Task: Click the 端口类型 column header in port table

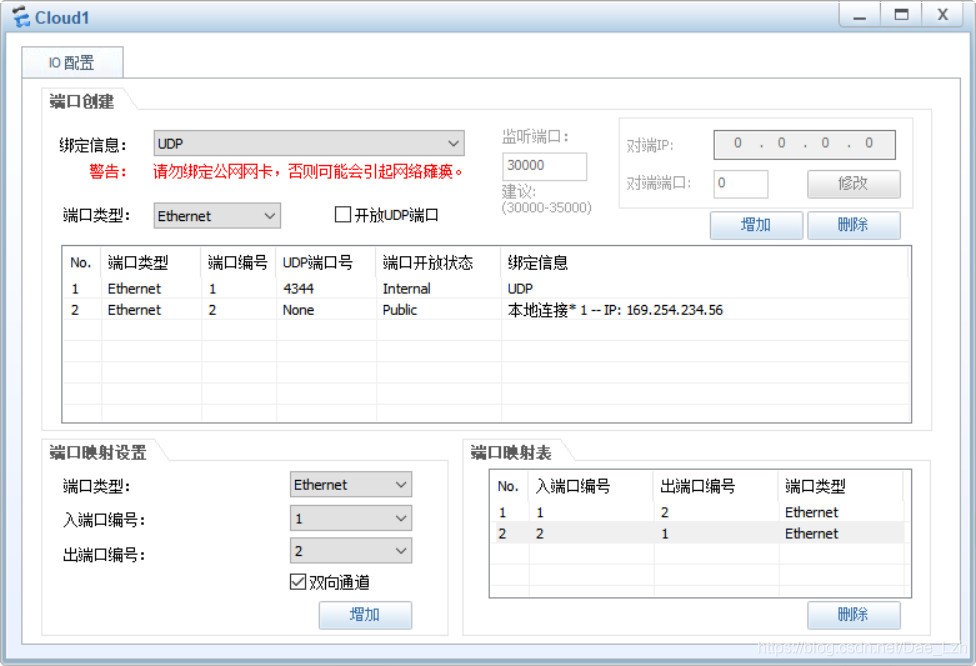Action: point(151,263)
